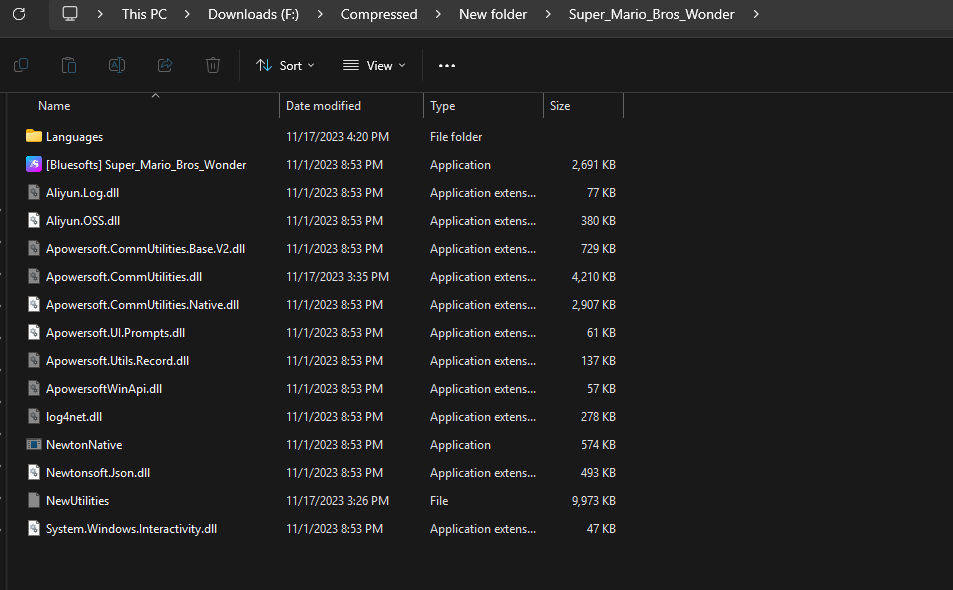953x590 pixels.
Task: Expand chevron after Super_Mario_Bros_Wonder breadcrumb
Action: 755,14
